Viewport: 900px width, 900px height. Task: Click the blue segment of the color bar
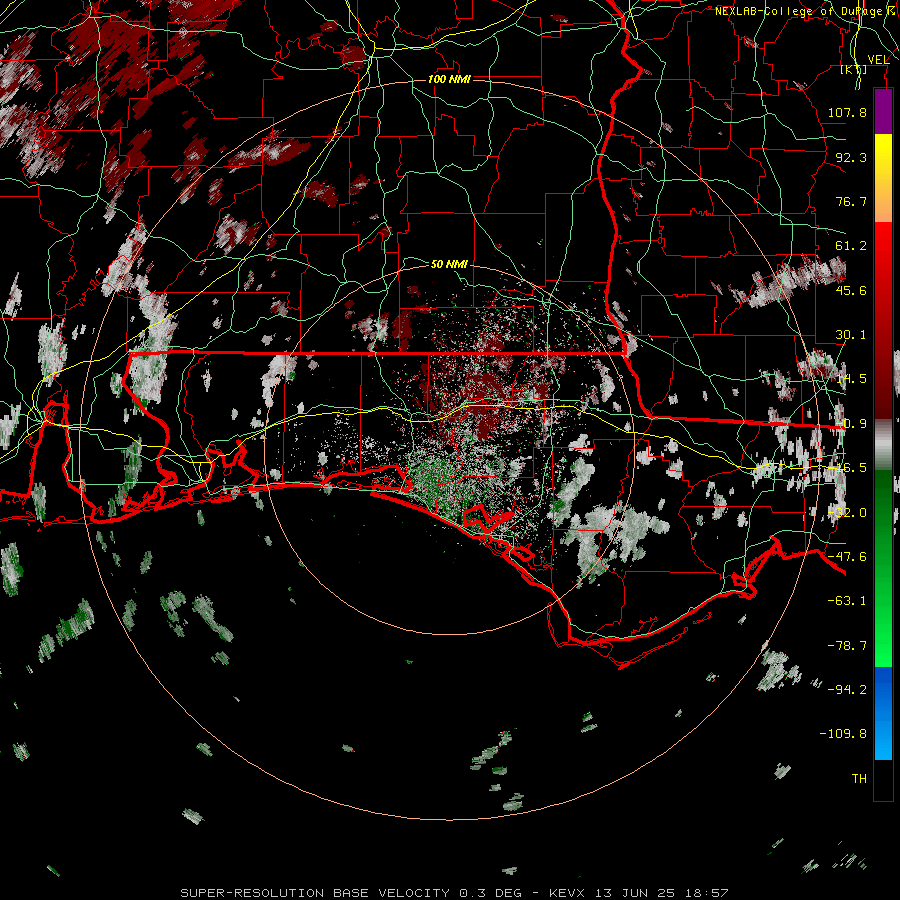click(883, 713)
